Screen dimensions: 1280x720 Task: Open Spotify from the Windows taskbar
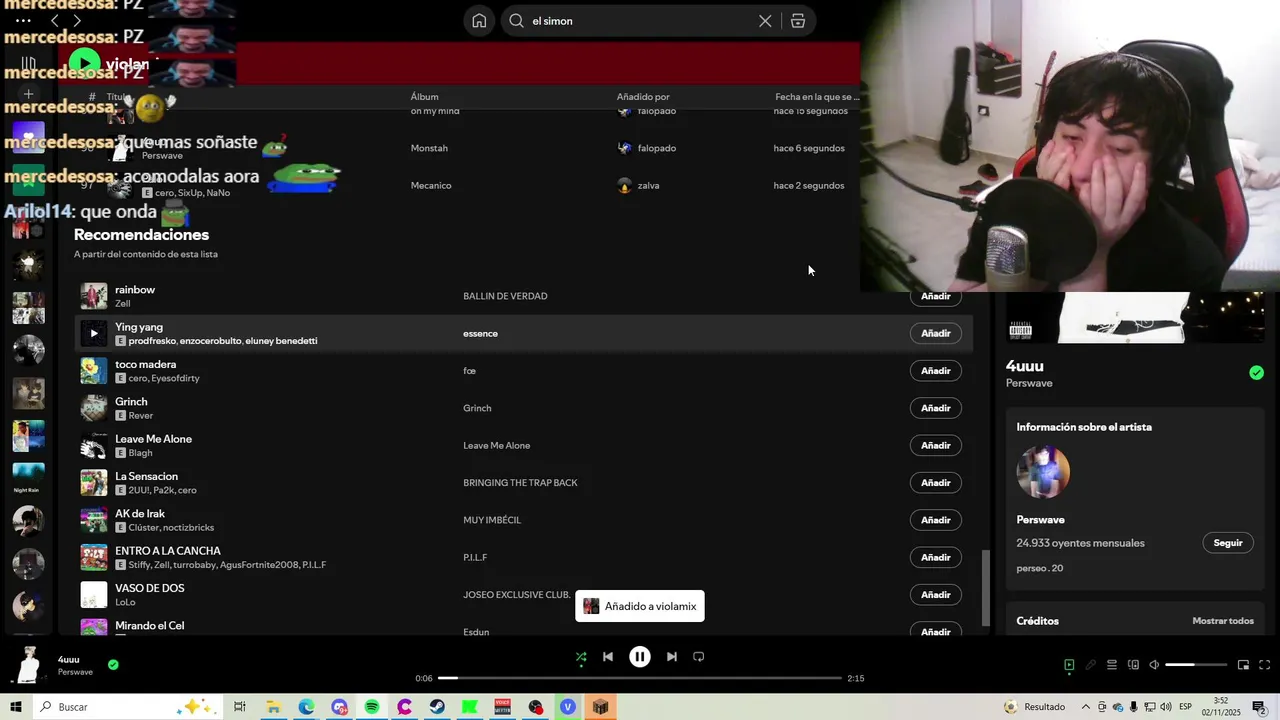pyautogui.click(x=372, y=707)
